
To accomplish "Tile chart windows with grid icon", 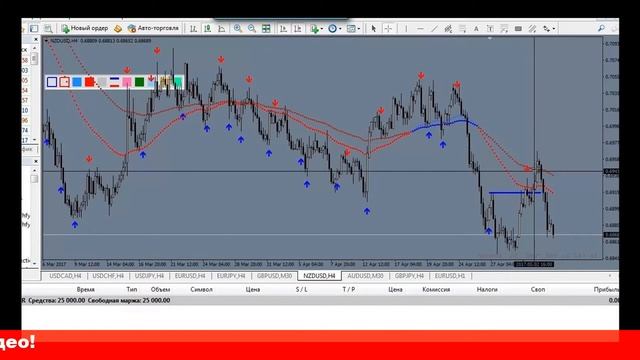I will click(x=266, y=29).
